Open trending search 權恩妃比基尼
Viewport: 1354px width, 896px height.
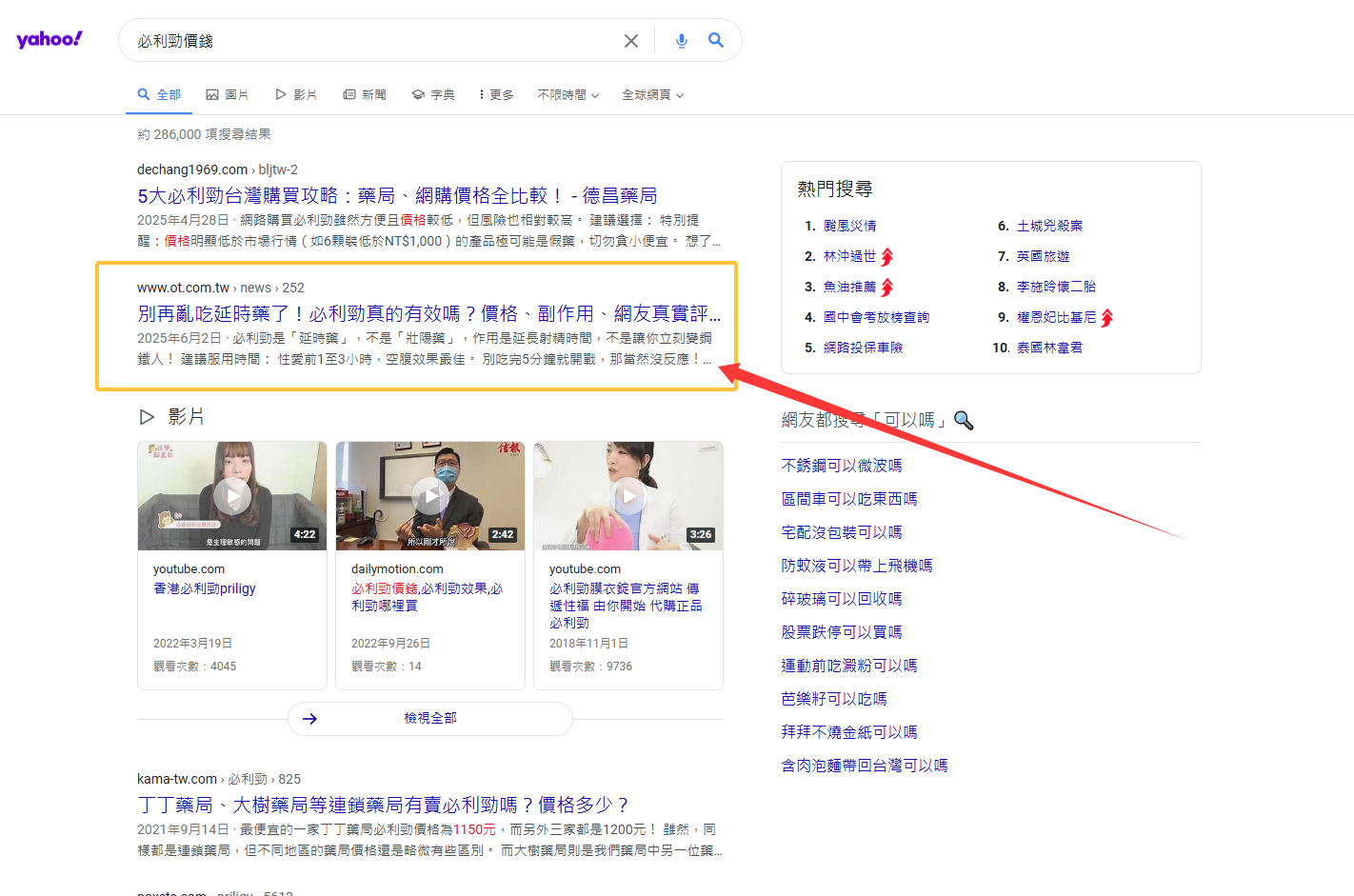(1056, 317)
